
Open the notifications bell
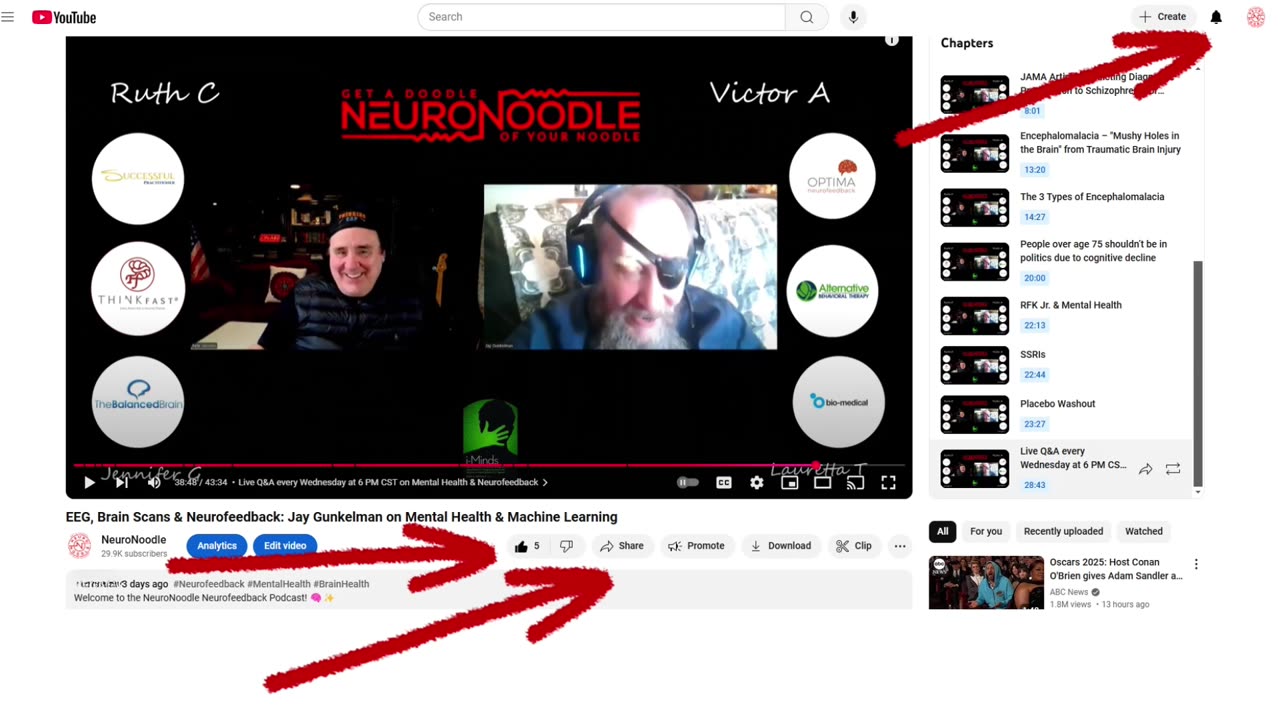(x=1216, y=17)
